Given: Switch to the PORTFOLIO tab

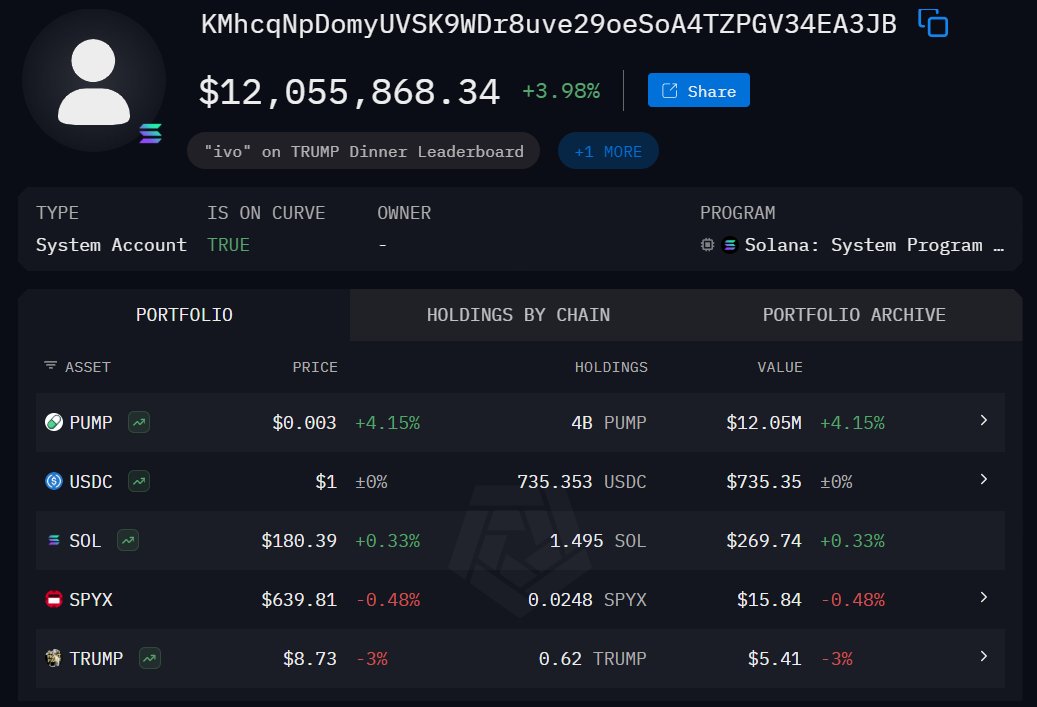Looking at the screenshot, I should (x=184, y=315).
